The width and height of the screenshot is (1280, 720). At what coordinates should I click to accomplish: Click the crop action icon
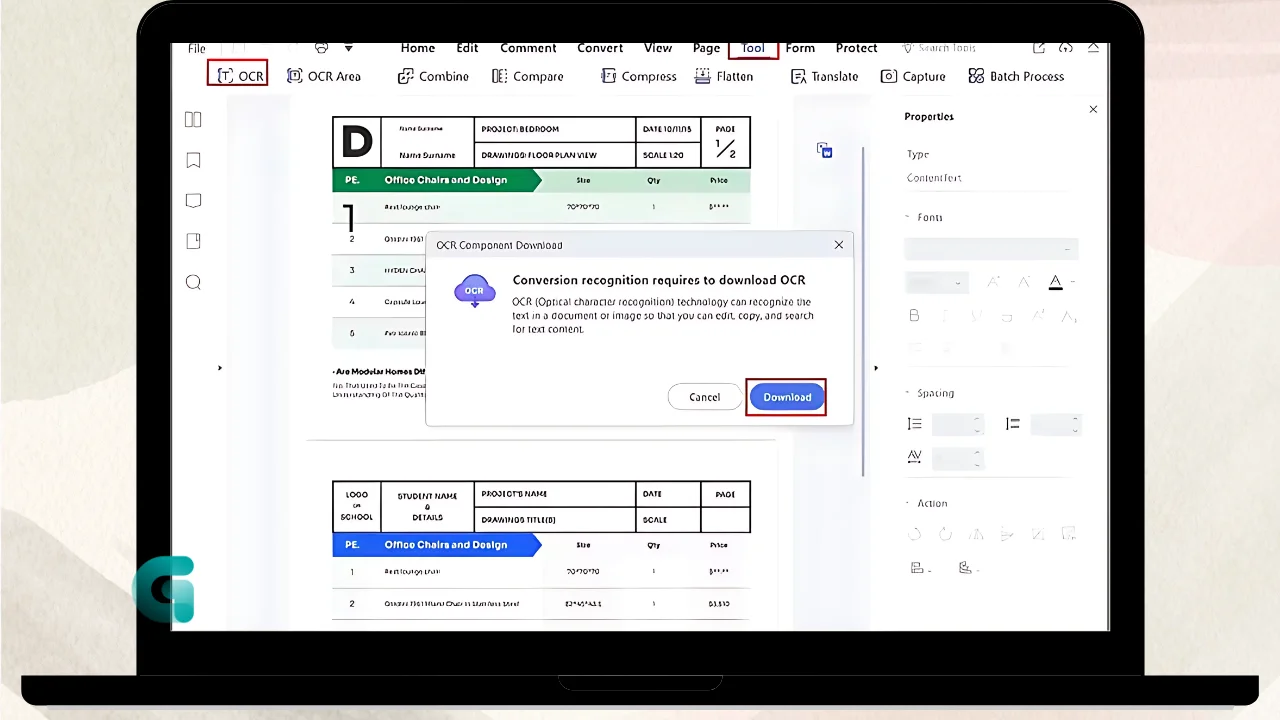[1038, 534]
